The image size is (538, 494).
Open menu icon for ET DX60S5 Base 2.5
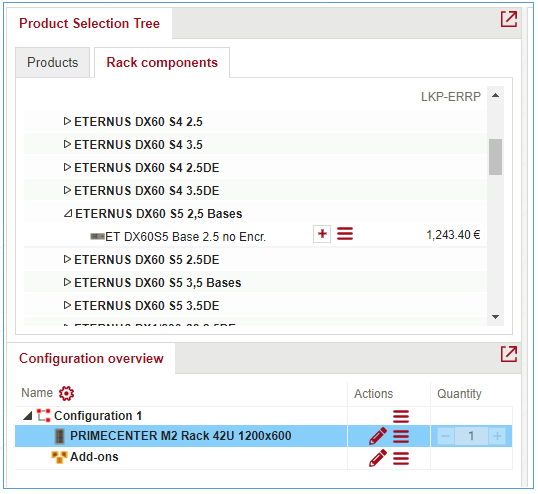tap(345, 234)
